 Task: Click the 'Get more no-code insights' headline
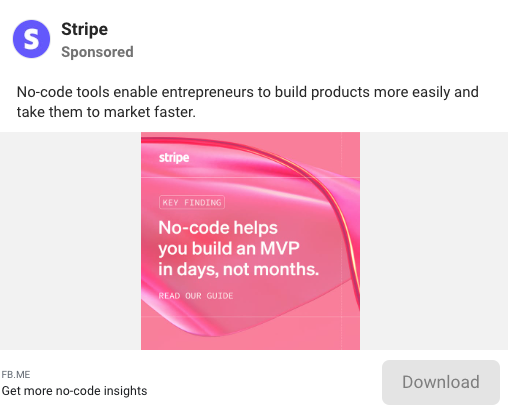click(x=74, y=391)
